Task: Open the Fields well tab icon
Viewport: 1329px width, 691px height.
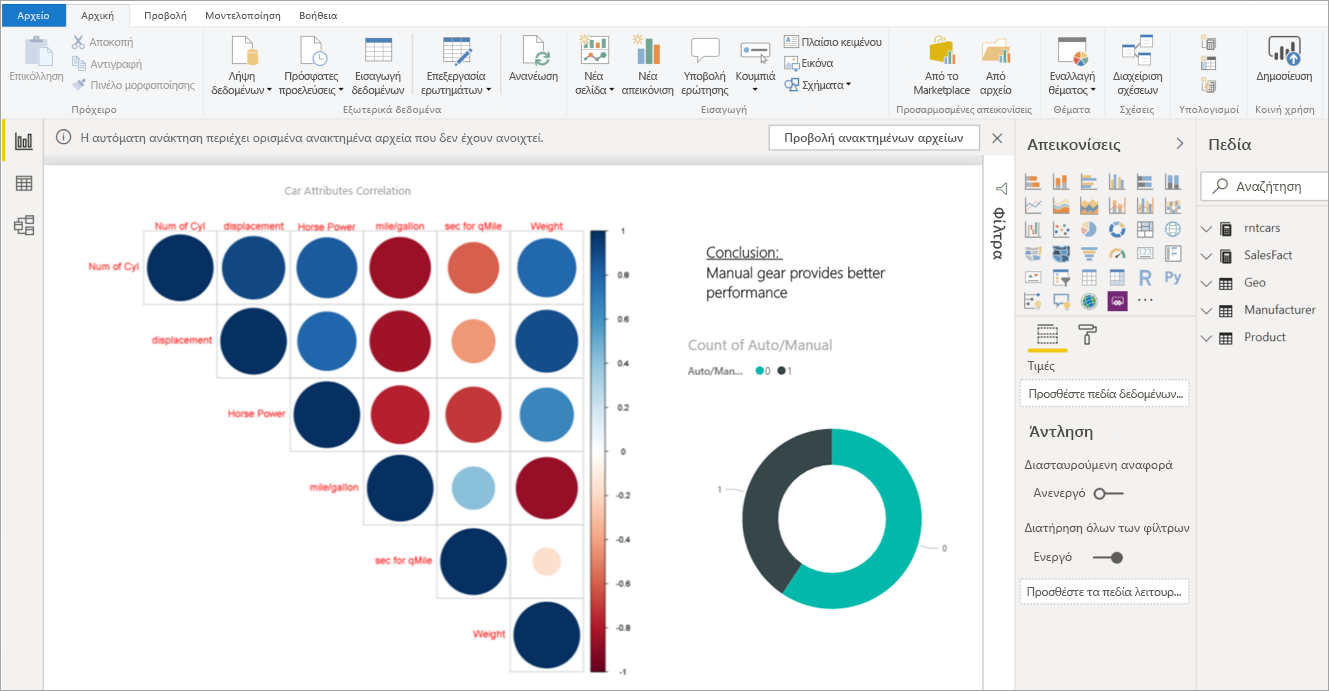Action: (x=1047, y=334)
